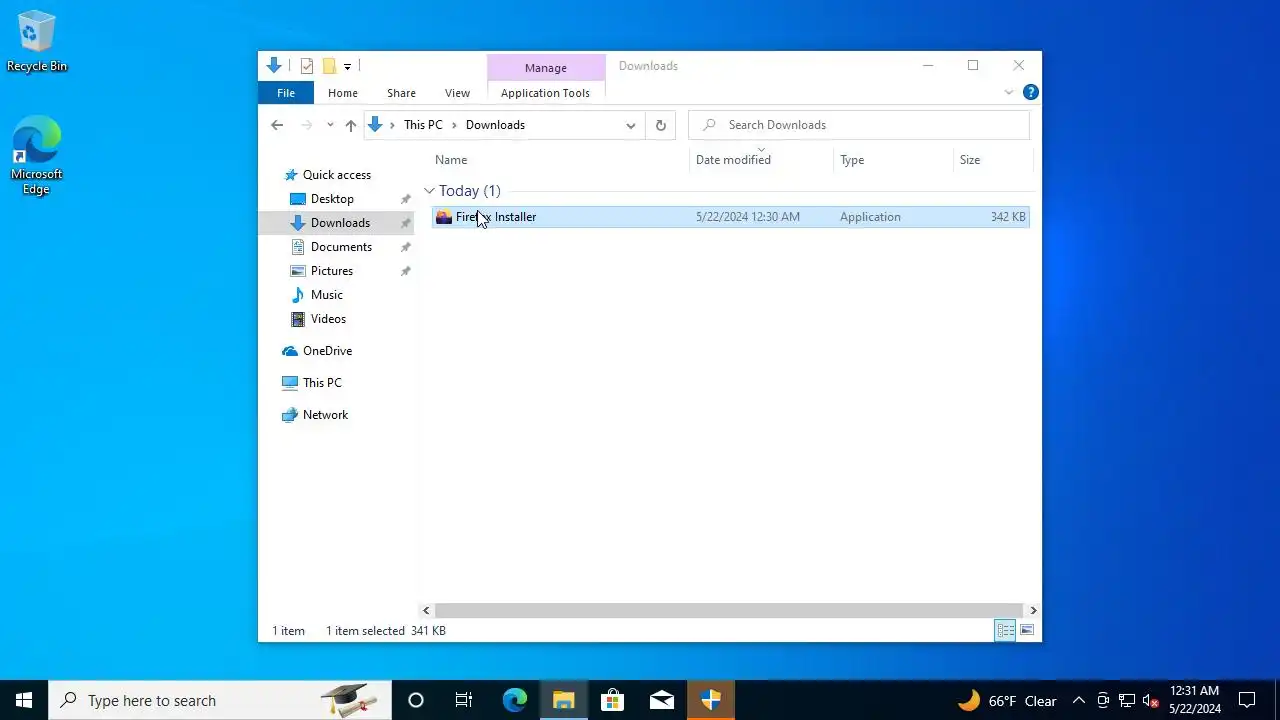Sort by the Size column
The height and width of the screenshot is (720, 1280).
(x=993, y=160)
